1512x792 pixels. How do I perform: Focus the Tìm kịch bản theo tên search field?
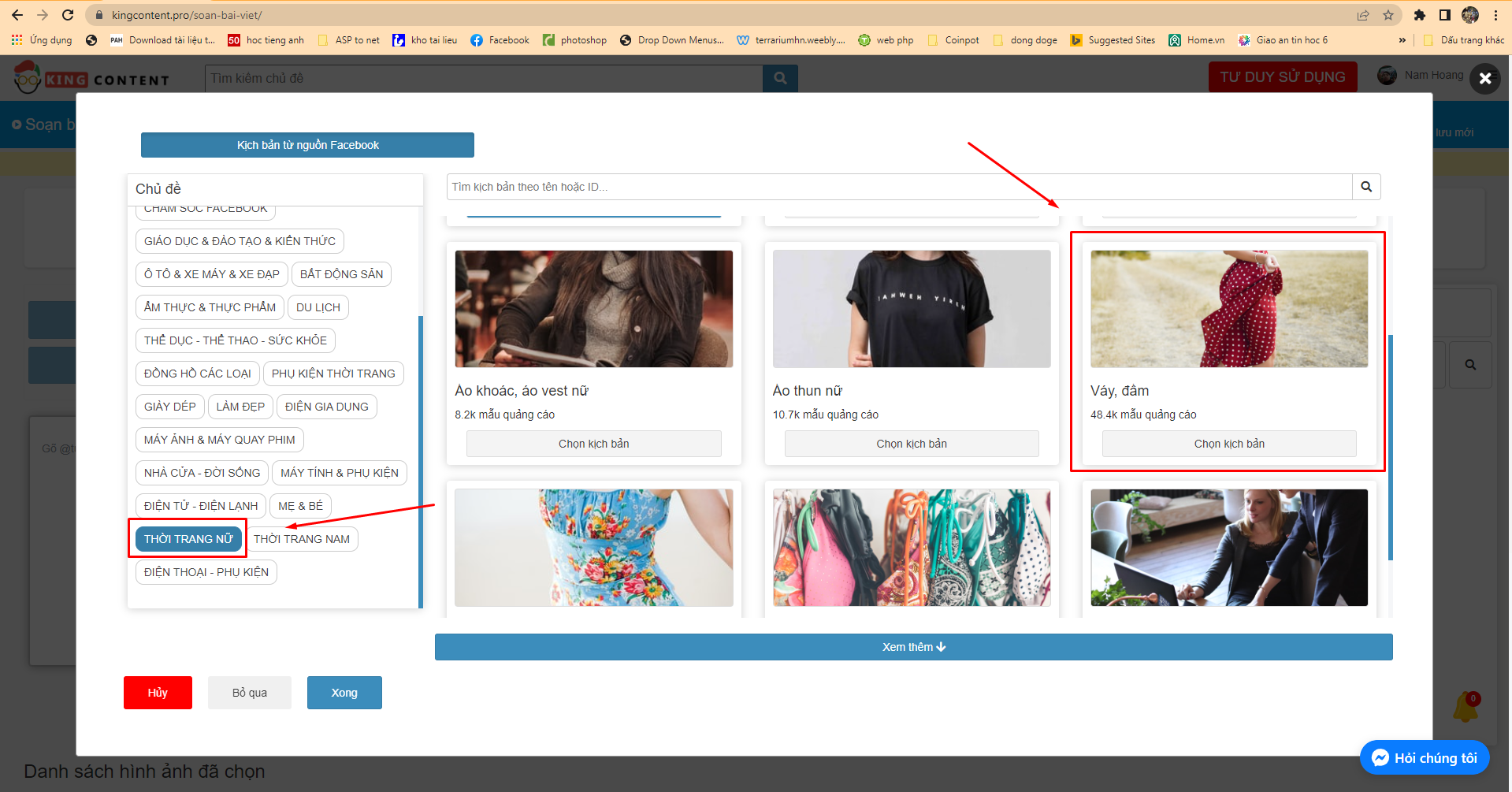(x=899, y=187)
